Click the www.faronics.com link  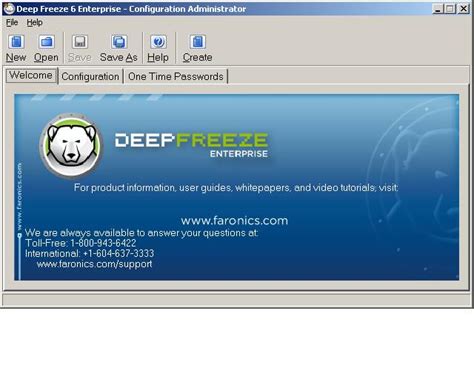pyautogui.click(x=234, y=220)
